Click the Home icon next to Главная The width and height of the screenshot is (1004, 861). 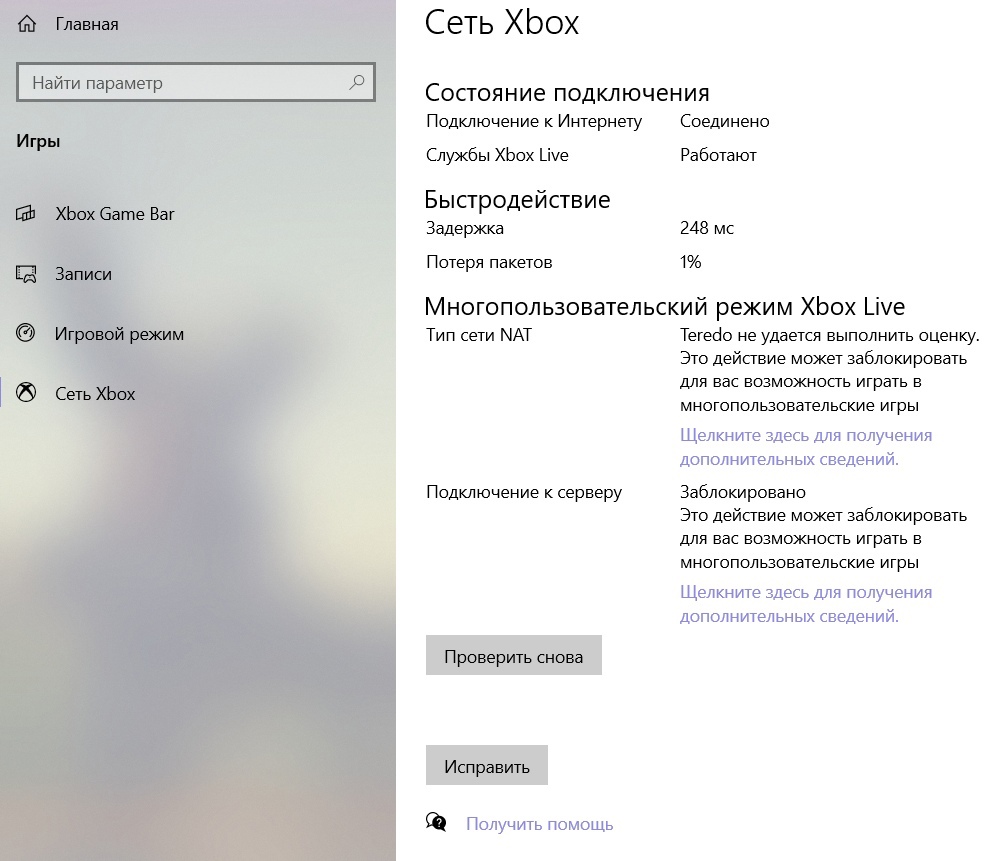[27, 24]
